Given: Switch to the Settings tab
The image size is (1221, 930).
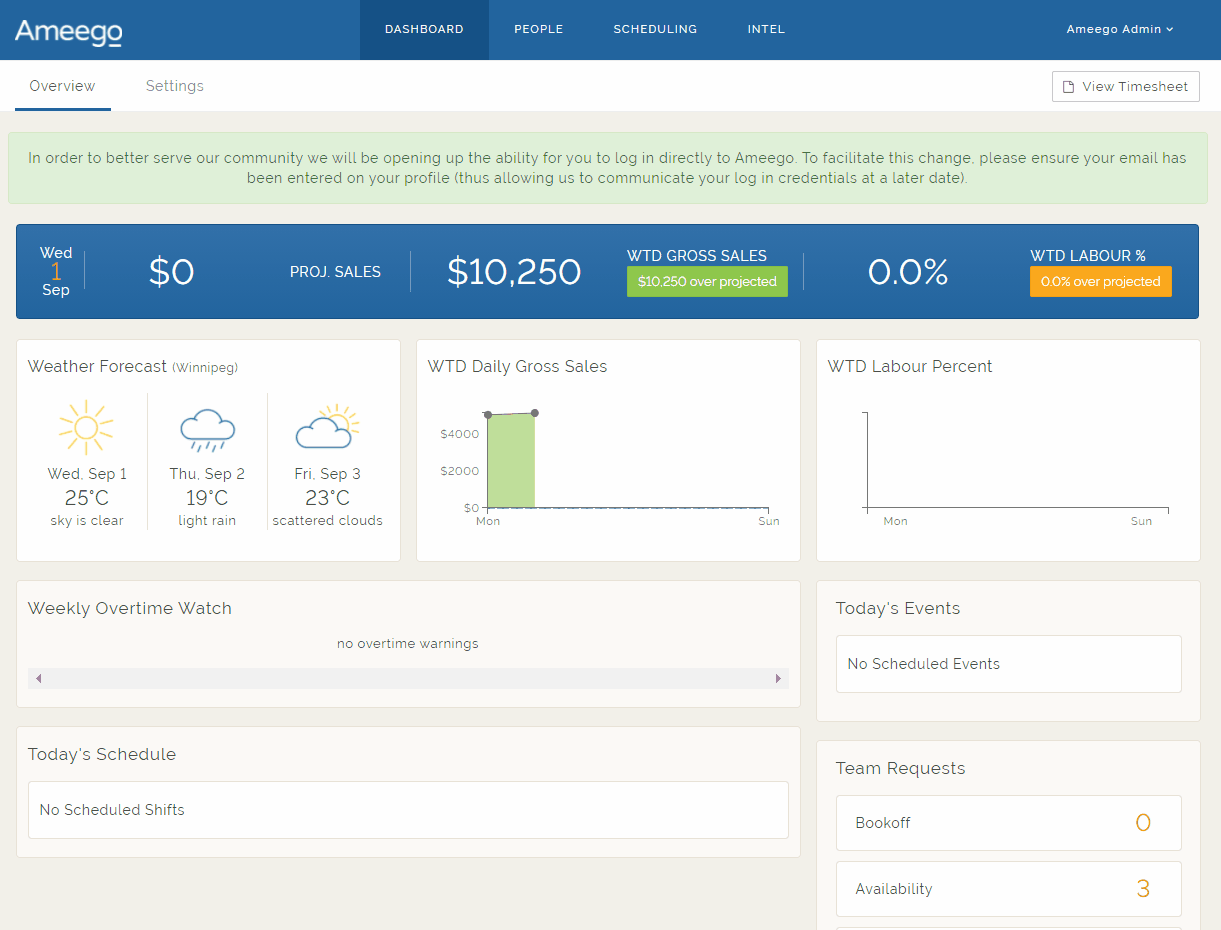Looking at the screenshot, I should 175,86.
